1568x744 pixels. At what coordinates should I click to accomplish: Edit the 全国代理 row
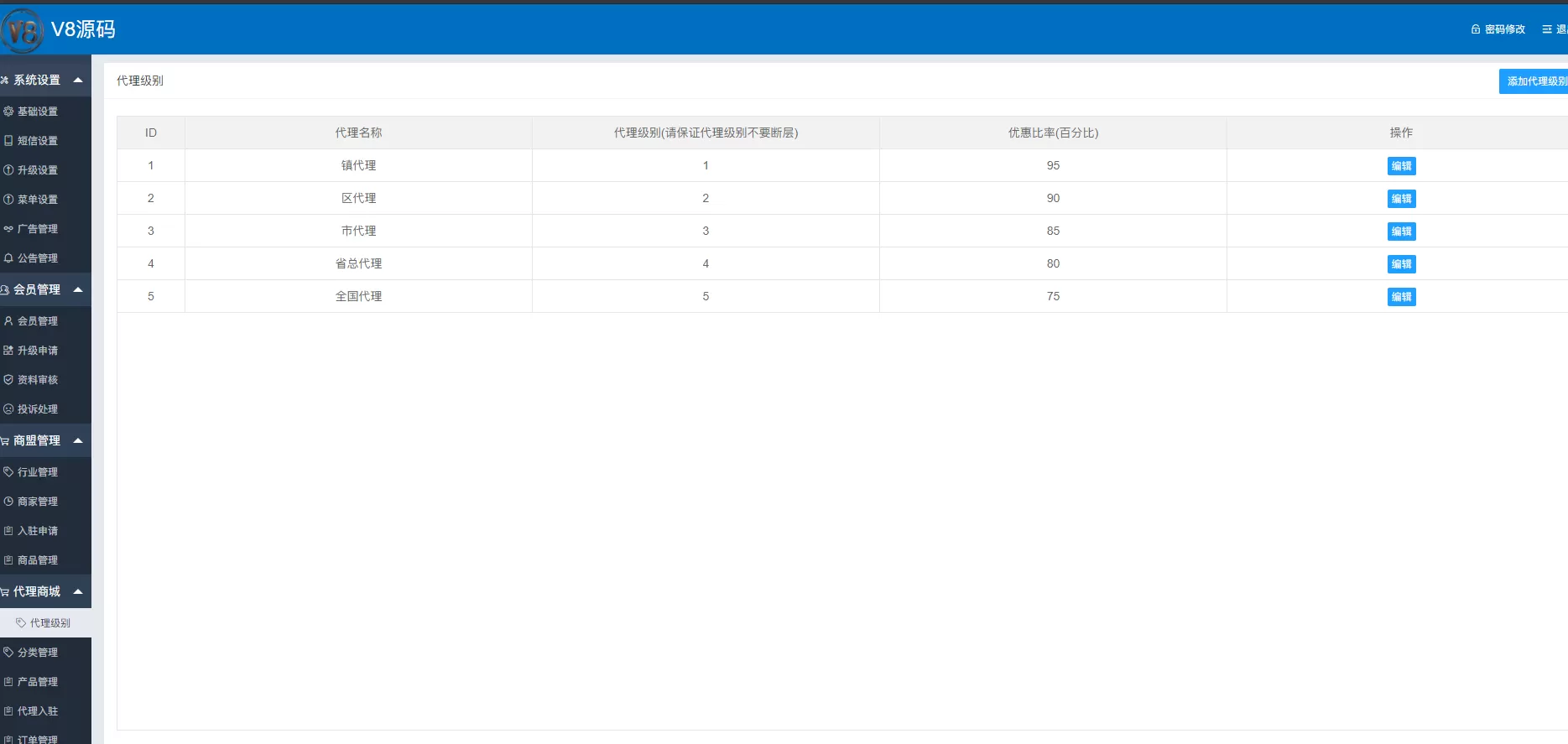1401,297
